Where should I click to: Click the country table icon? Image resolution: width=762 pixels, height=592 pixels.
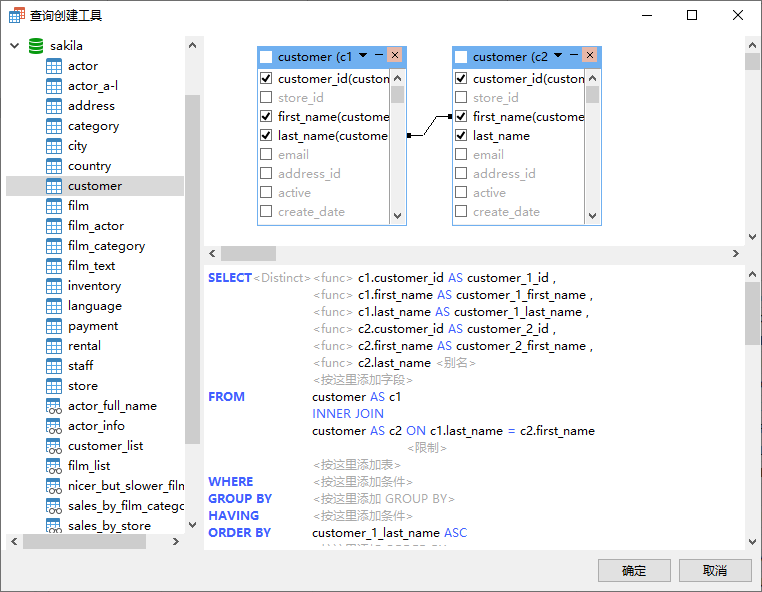(54, 166)
